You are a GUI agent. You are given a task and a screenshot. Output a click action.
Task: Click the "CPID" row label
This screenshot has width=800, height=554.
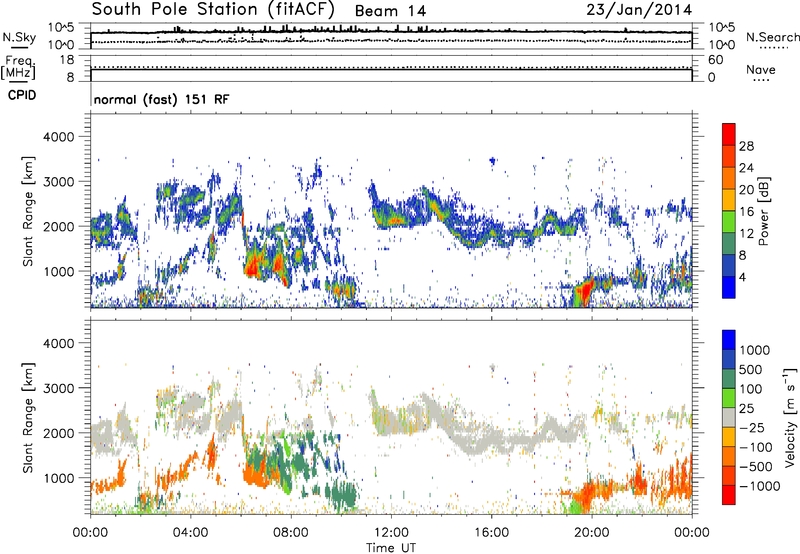pos(22,95)
